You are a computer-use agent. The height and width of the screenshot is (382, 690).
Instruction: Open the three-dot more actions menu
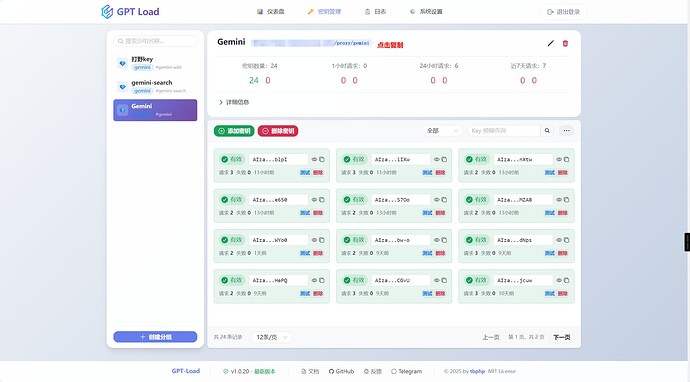[x=566, y=131]
